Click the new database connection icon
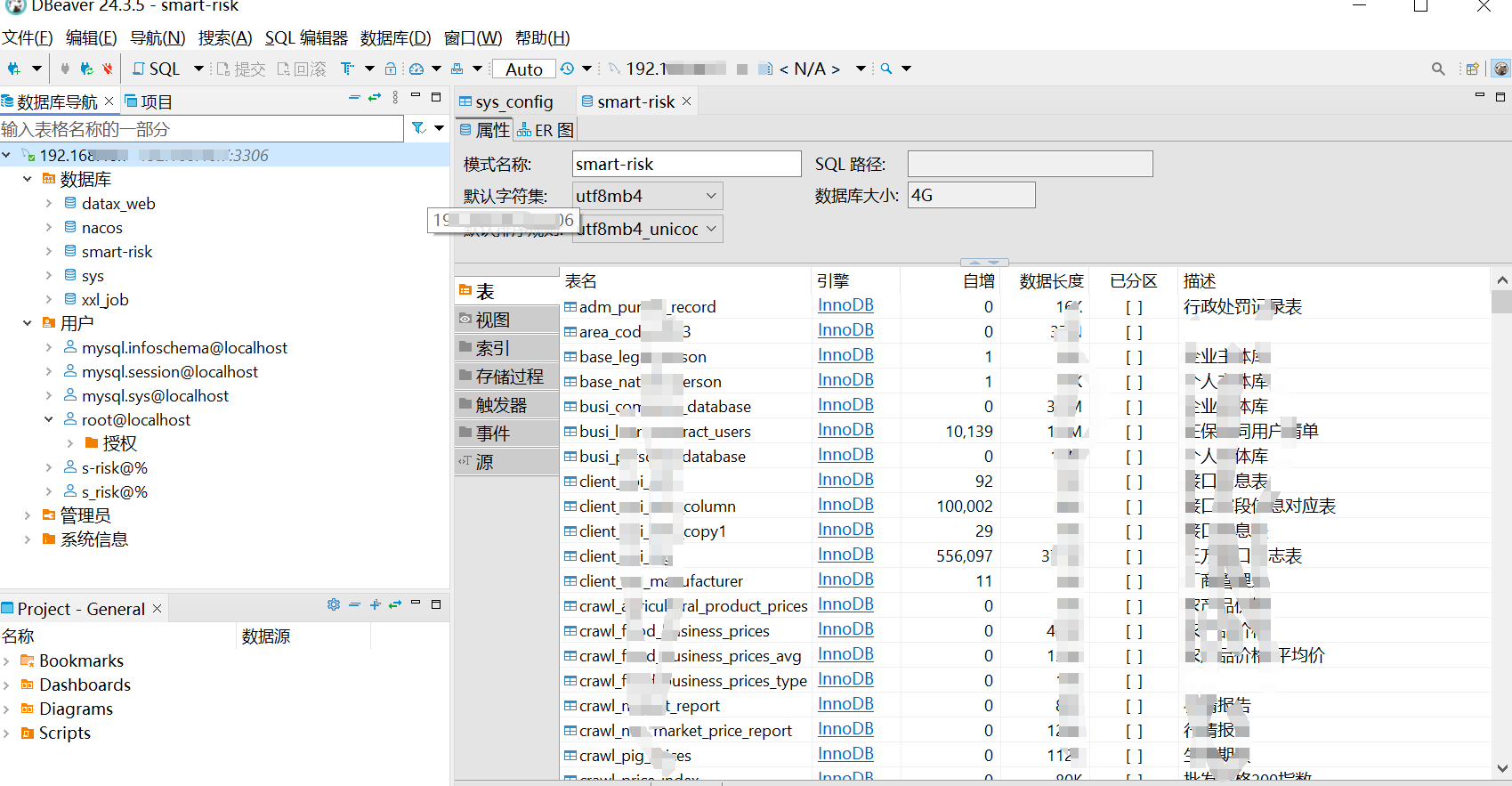The width and height of the screenshot is (1512, 786). pyautogui.click(x=14, y=69)
